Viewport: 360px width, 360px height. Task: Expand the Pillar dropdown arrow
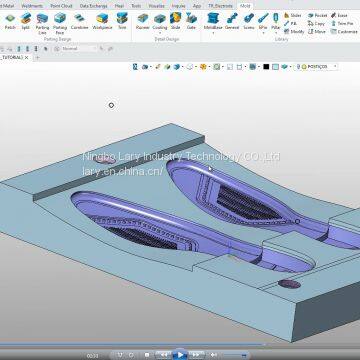coord(275,33)
